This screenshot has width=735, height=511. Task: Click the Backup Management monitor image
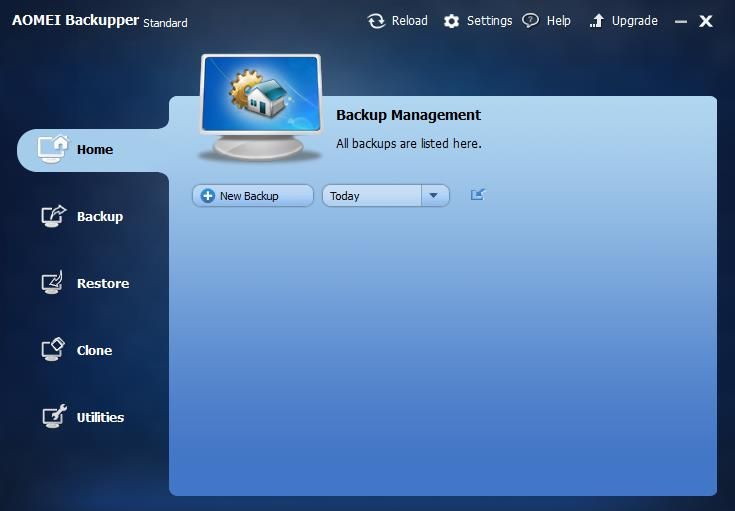[261, 108]
